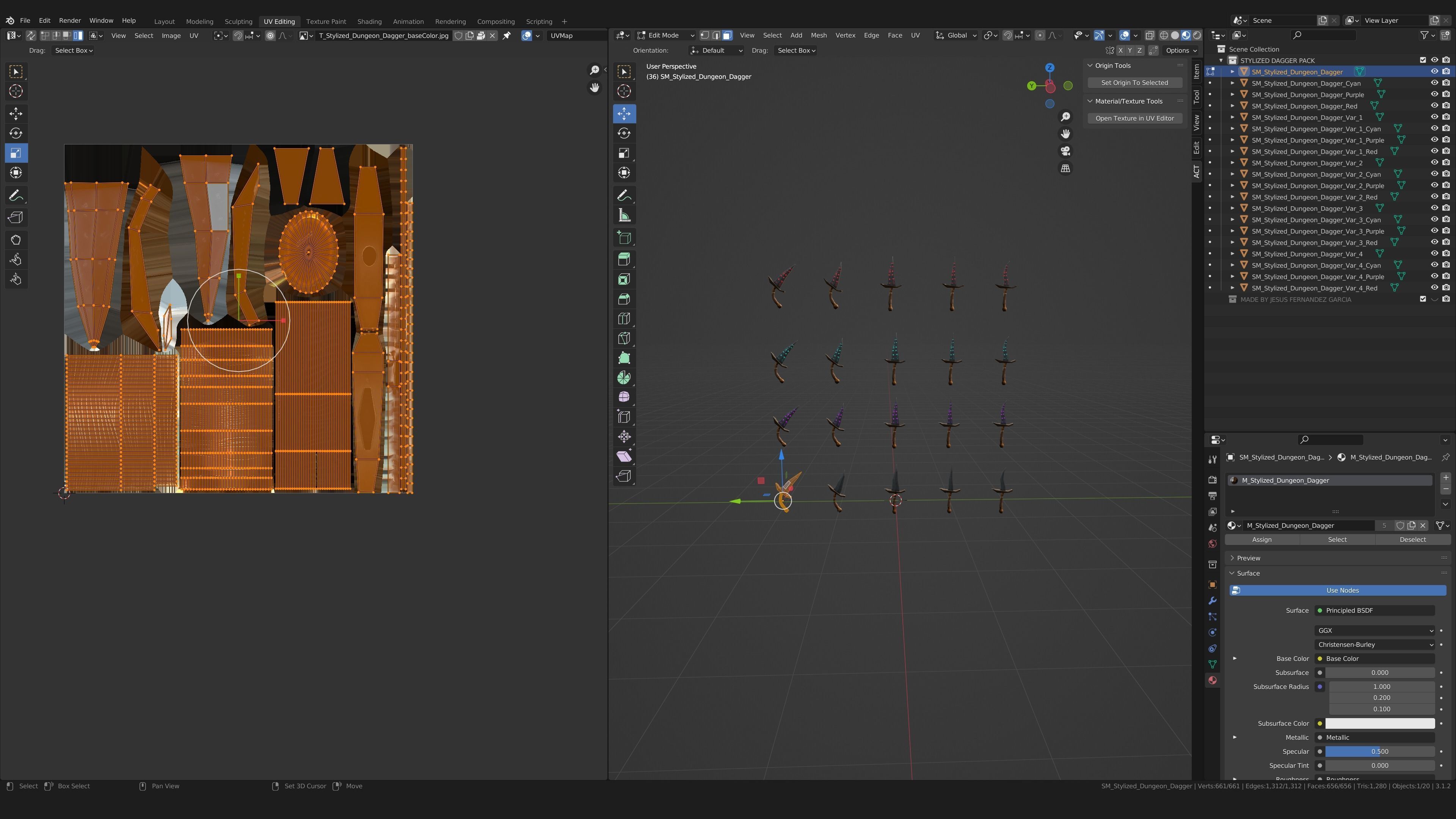
Task: Hide SM_Stylized_Dungeon_Dagger_Cyan with its eye icon
Action: [x=1434, y=83]
